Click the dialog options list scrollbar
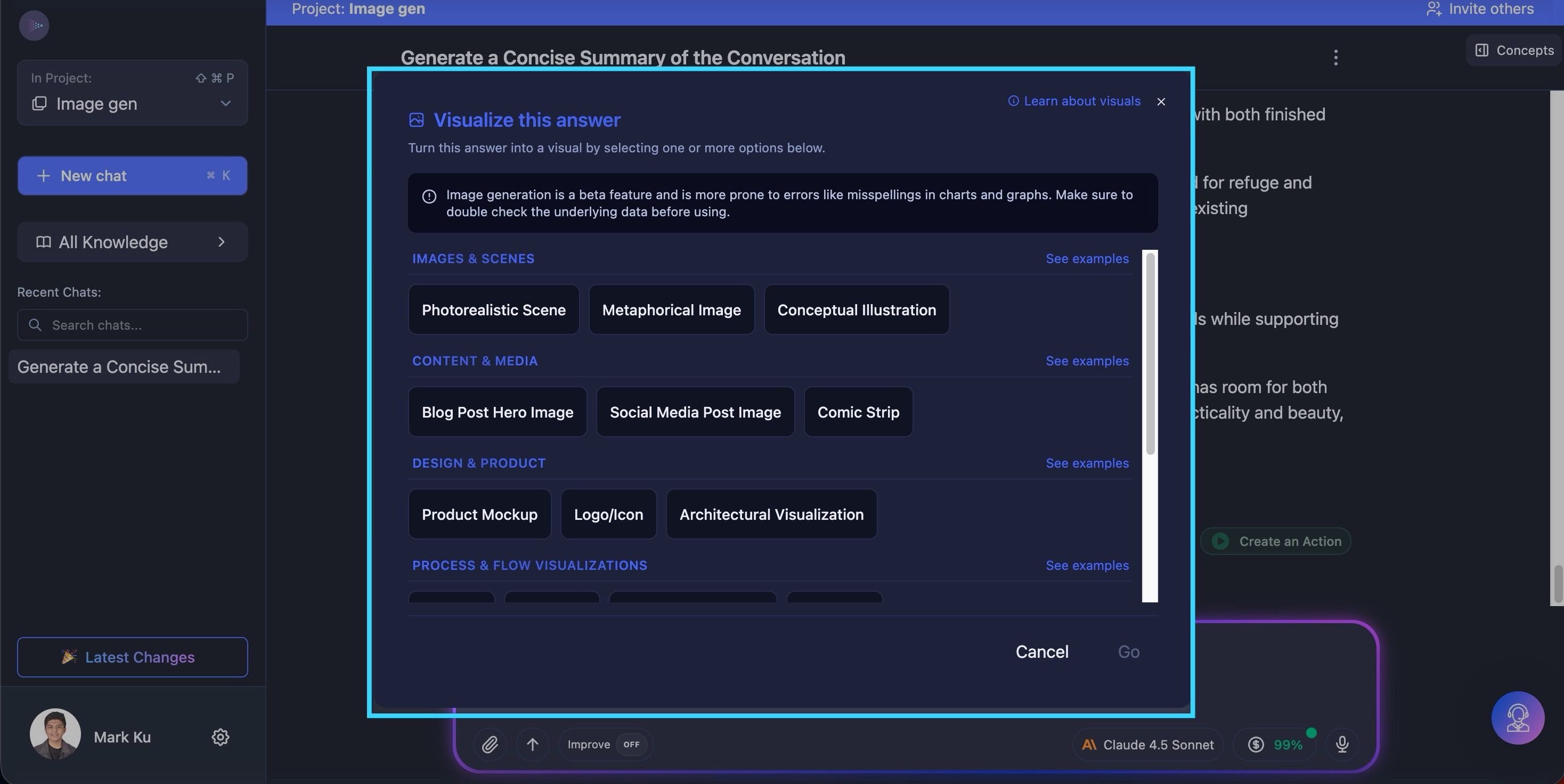The height and width of the screenshot is (784, 1564). (1150, 354)
